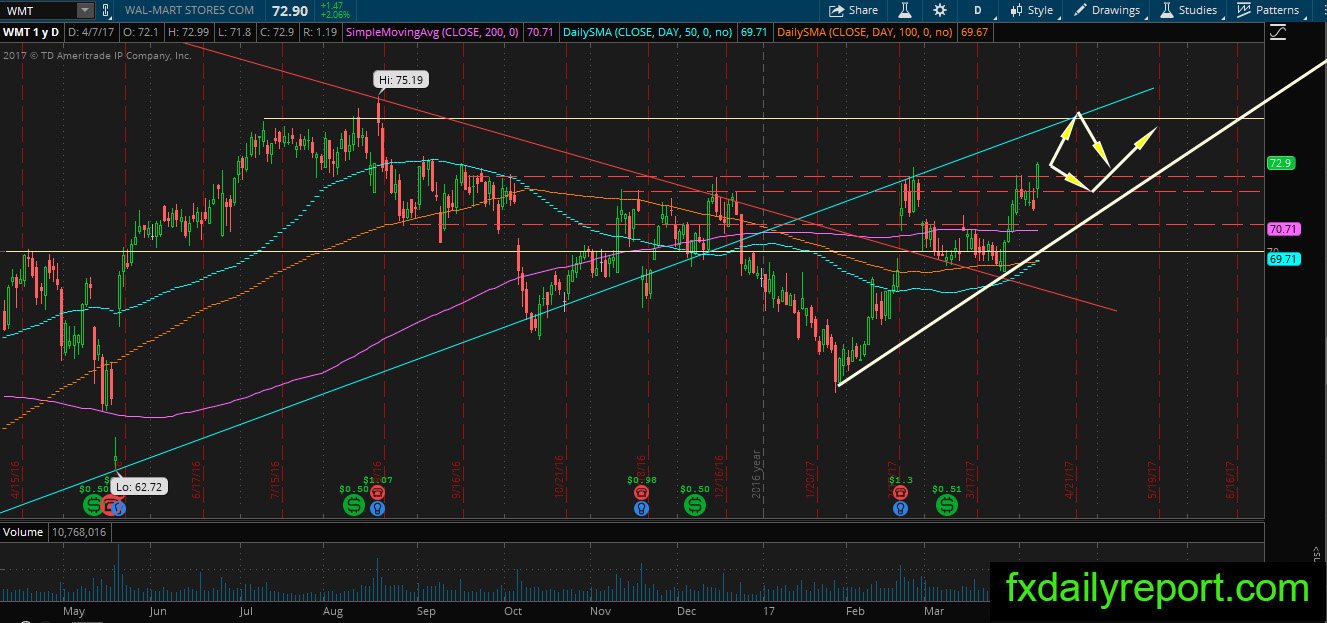Click $0.98 earnings phone icon
Screen dimensions: 1327x623
point(642,493)
